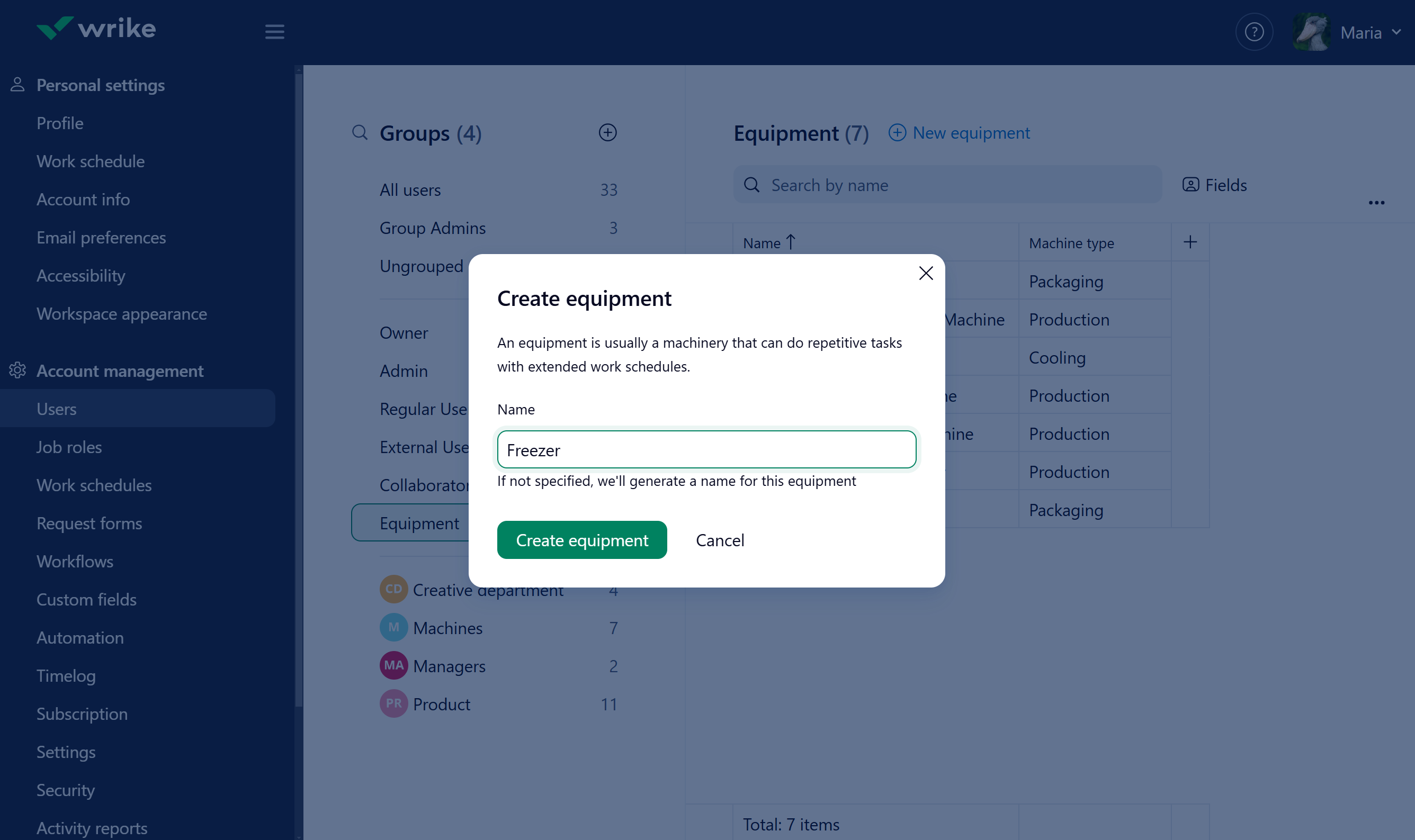Go to Custom fields settings
Viewport: 1415px width, 840px height.
click(x=86, y=600)
